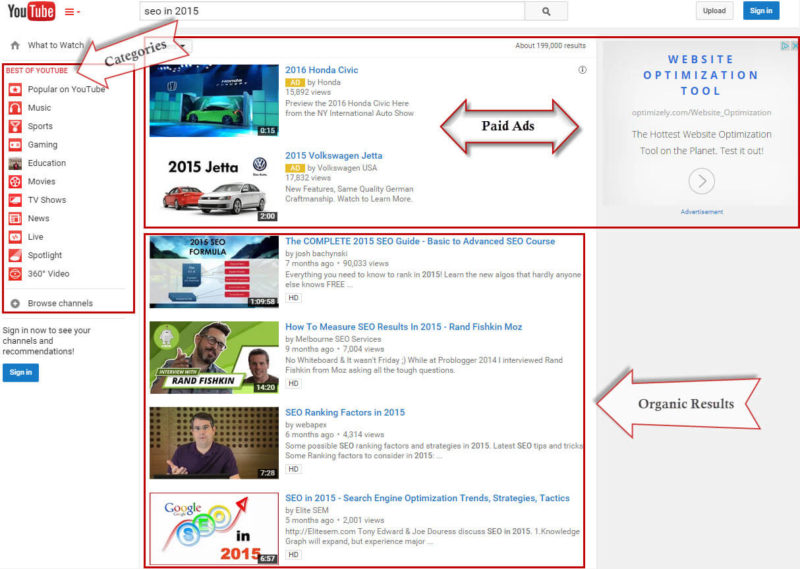Click the search magnifier button
800x569 pixels.
click(x=546, y=11)
